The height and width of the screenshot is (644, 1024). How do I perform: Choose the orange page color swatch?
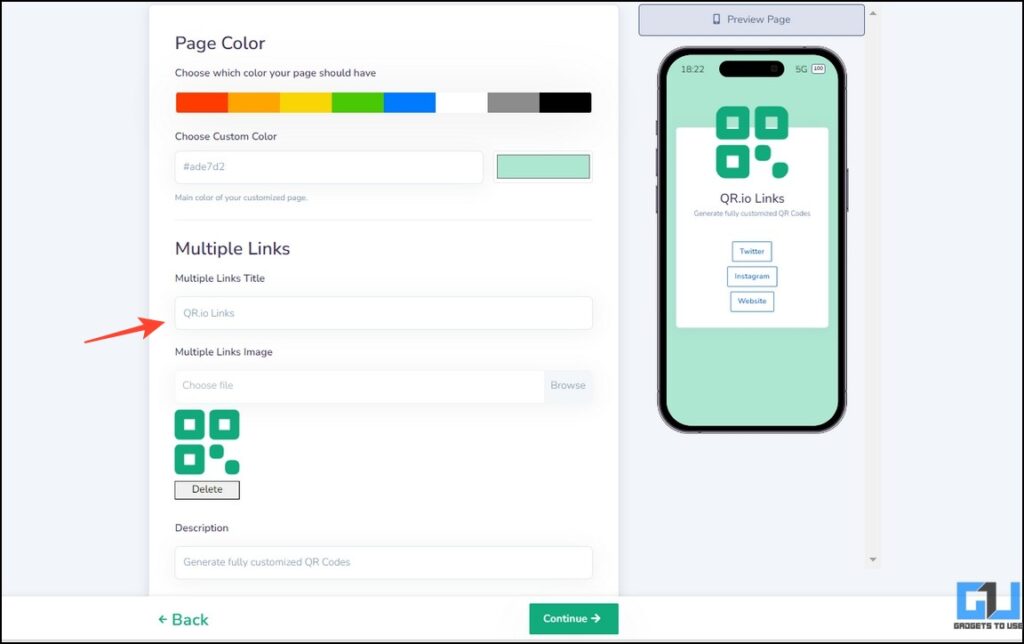coord(254,103)
